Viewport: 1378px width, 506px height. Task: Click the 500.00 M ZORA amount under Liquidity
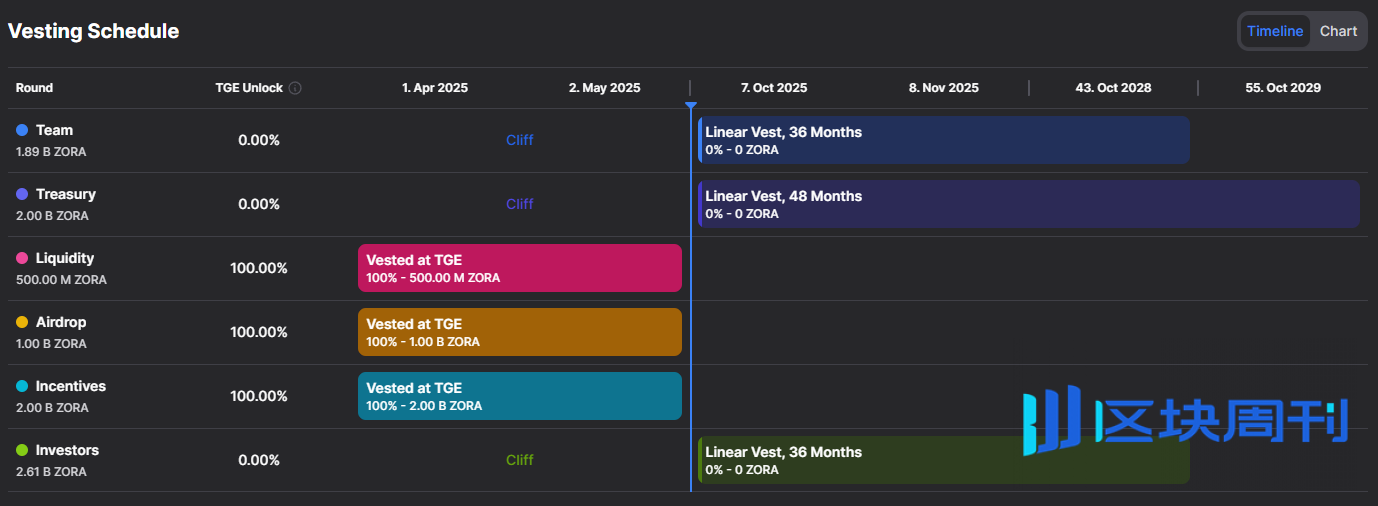click(61, 280)
